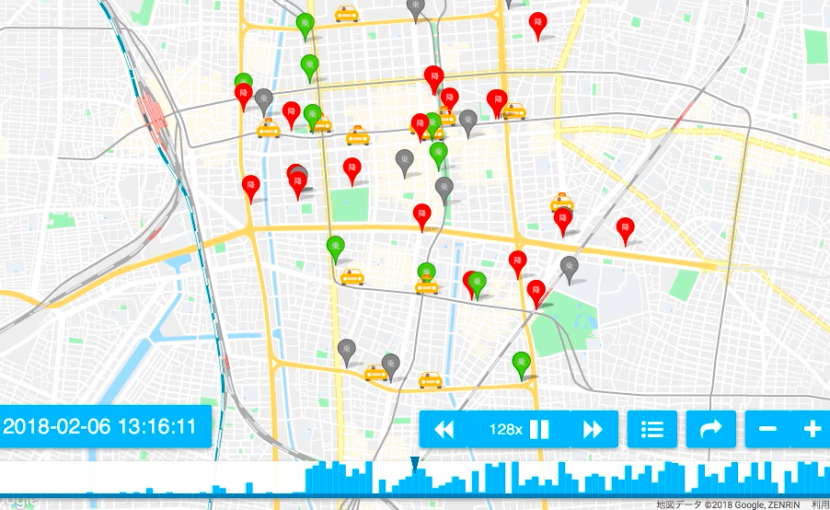Click the green pin at top left
830x510 pixels.
pos(306,25)
